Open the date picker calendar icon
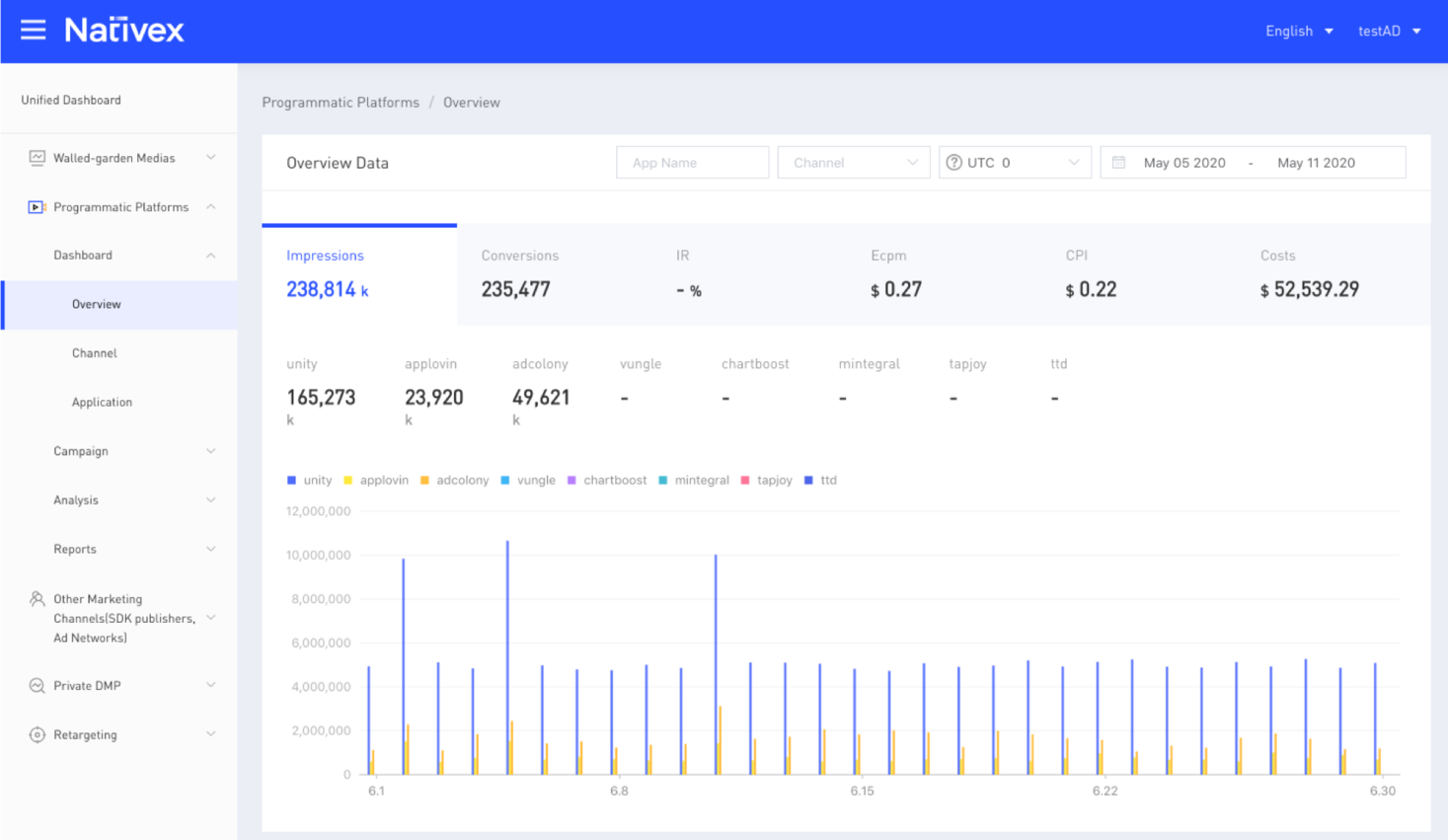Screen dimensions: 1448x840 point(1119,162)
